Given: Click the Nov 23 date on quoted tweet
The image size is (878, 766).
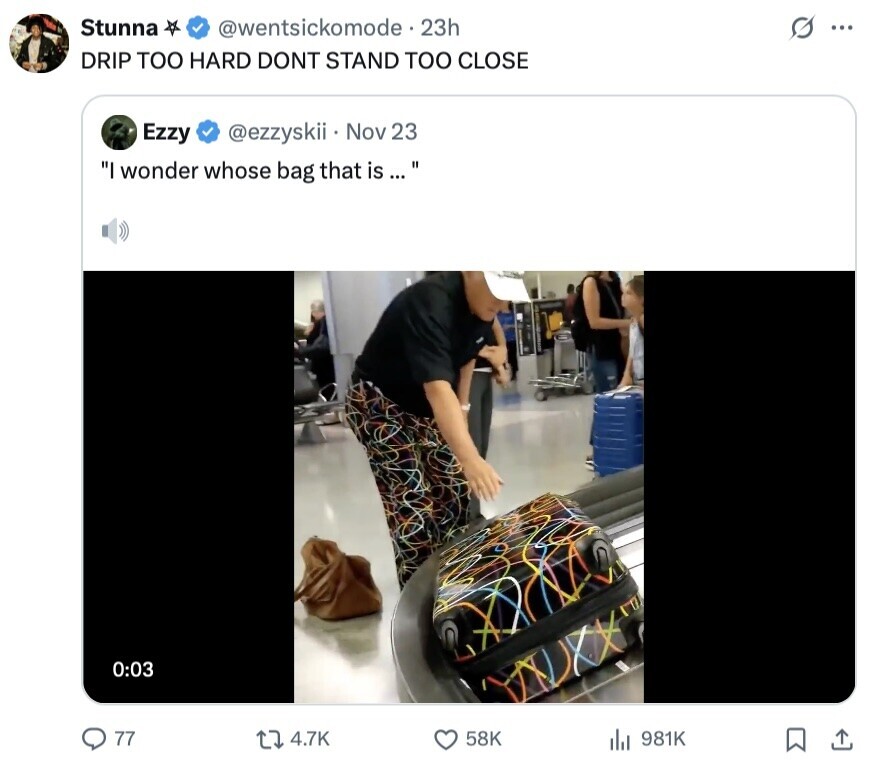Looking at the screenshot, I should pyautogui.click(x=381, y=132).
